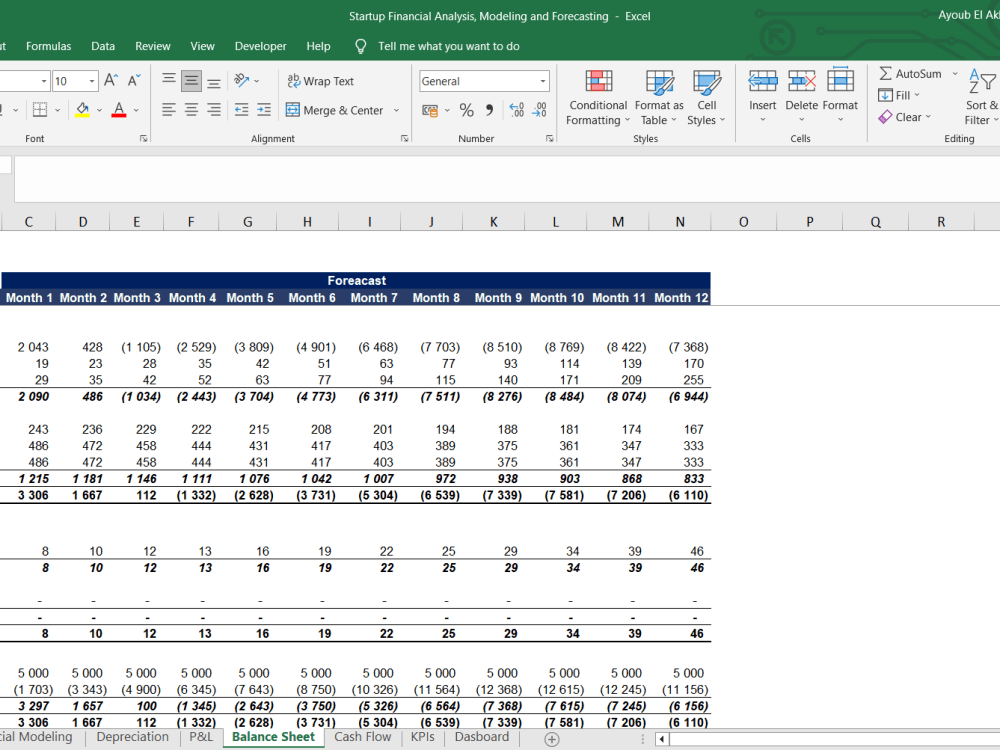The width and height of the screenshot is (1000, 750).
Task: Switch to the Cash Flow sheet tab
Action: click(x=362, y=737)
